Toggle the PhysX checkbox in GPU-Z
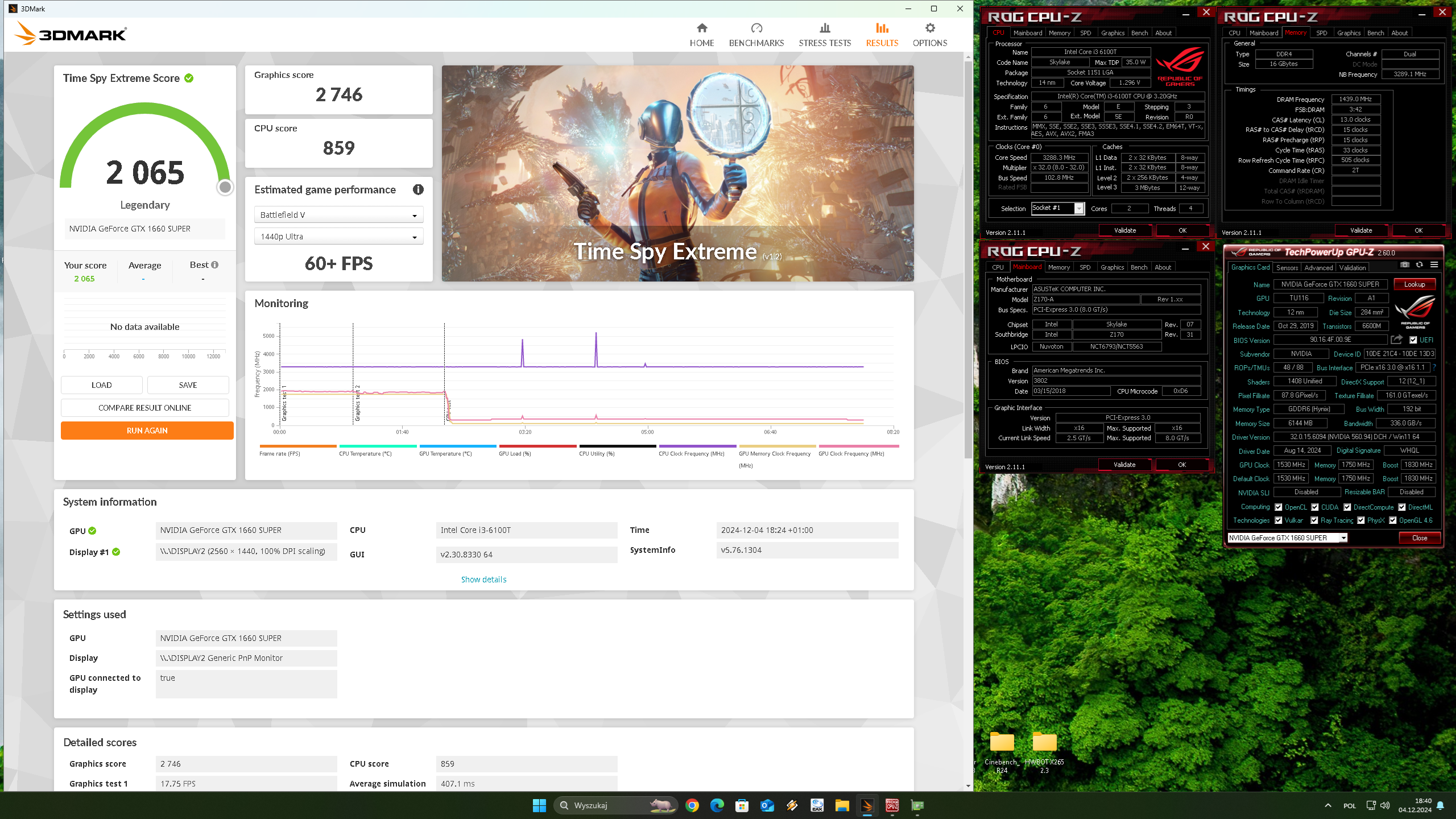 pos(1361,520)
